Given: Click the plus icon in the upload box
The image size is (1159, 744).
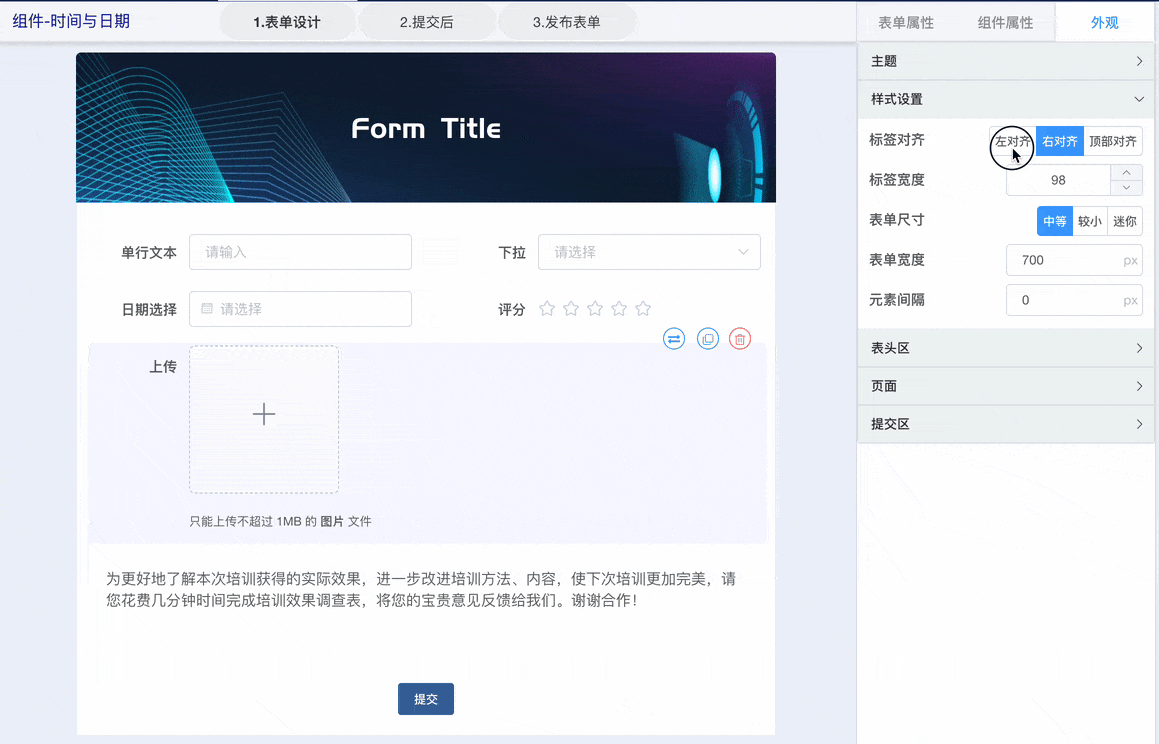Looking at the screenshot, I should [264, 414].
